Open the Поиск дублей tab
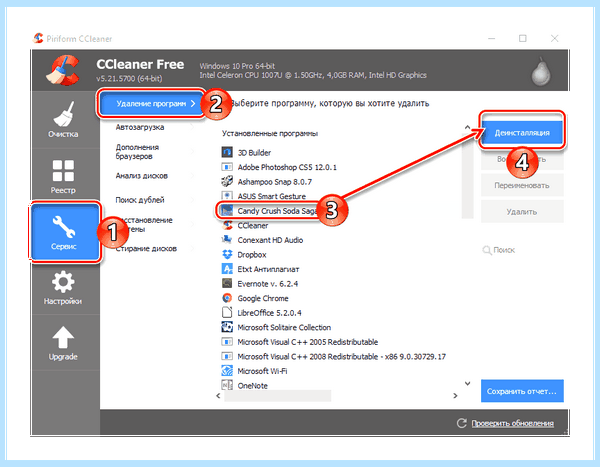The image size is (600, 467). [x=140, y=200]
